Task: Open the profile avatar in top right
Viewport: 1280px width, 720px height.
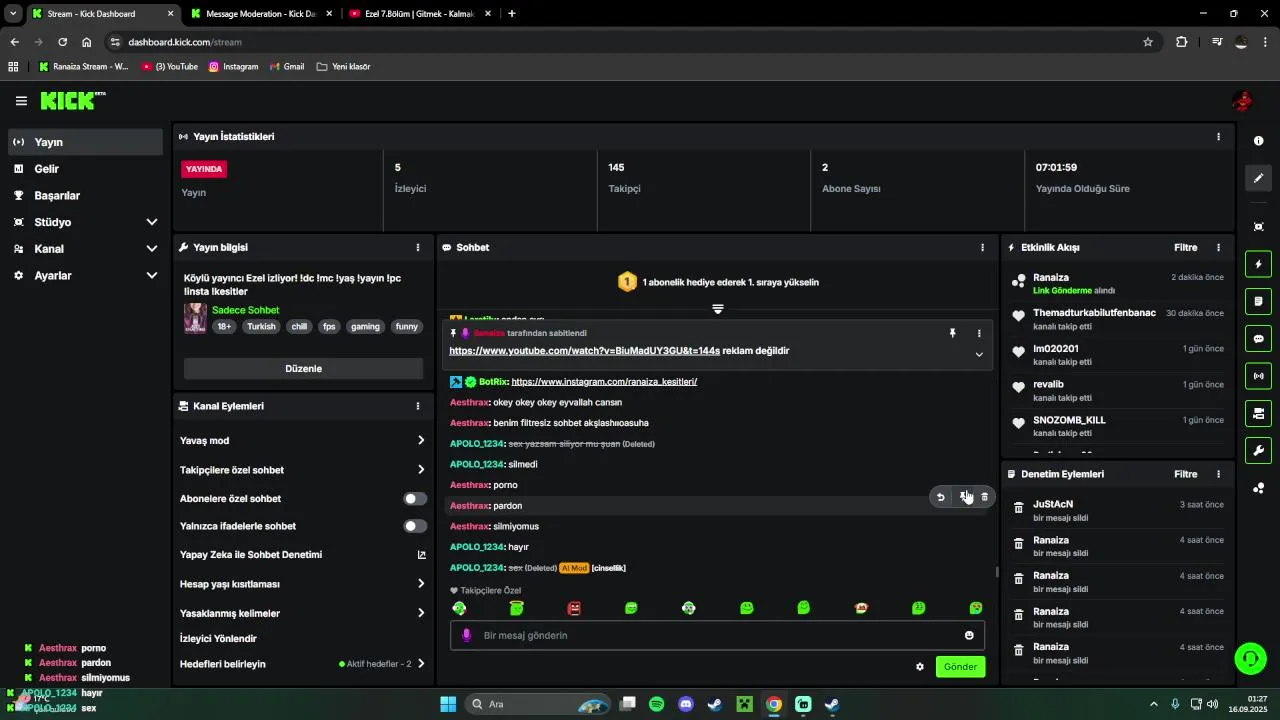Action: (x=1242, y=101)
